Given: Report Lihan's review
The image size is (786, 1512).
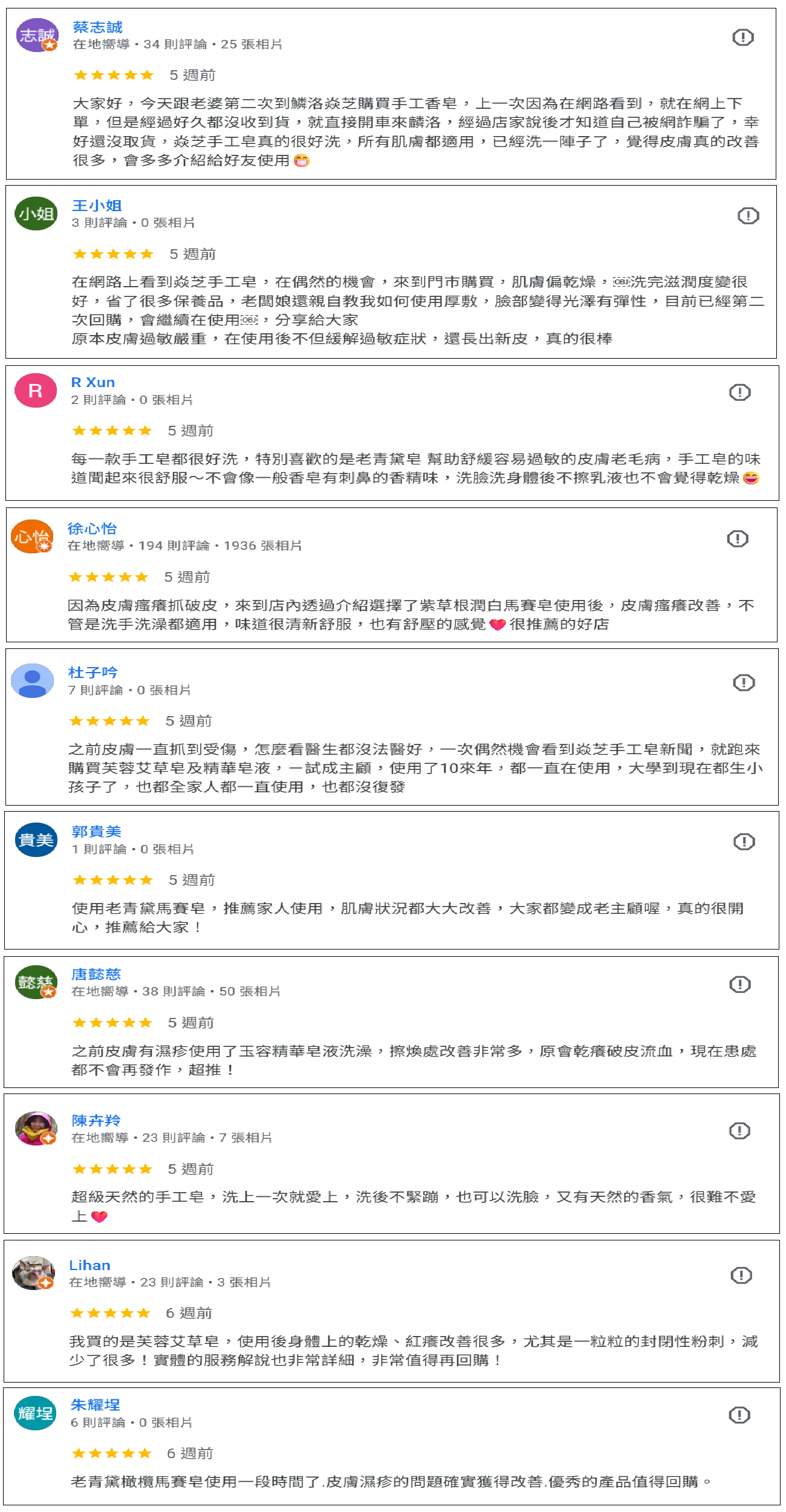Looking at the screenshot, I should [x=741, y=1276].
